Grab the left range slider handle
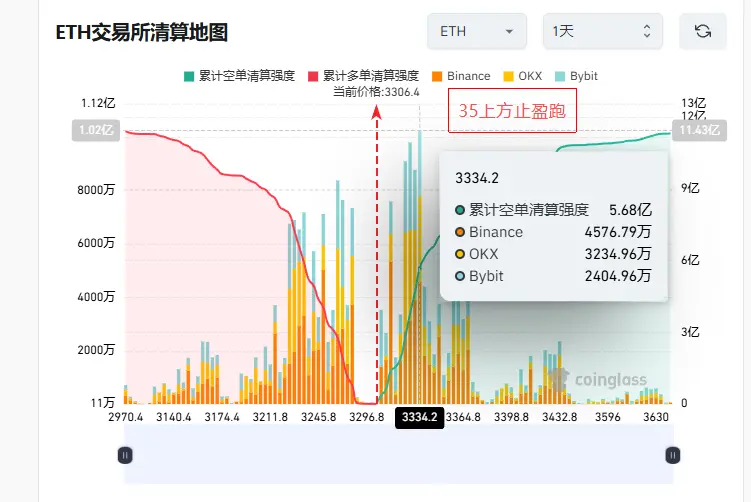This screenshot has height=502, width=751. coord(125,455)
